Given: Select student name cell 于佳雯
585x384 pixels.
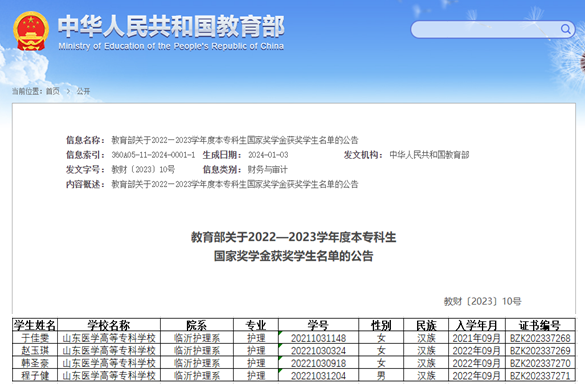Looking at the screenshot, I should point(35,338).
